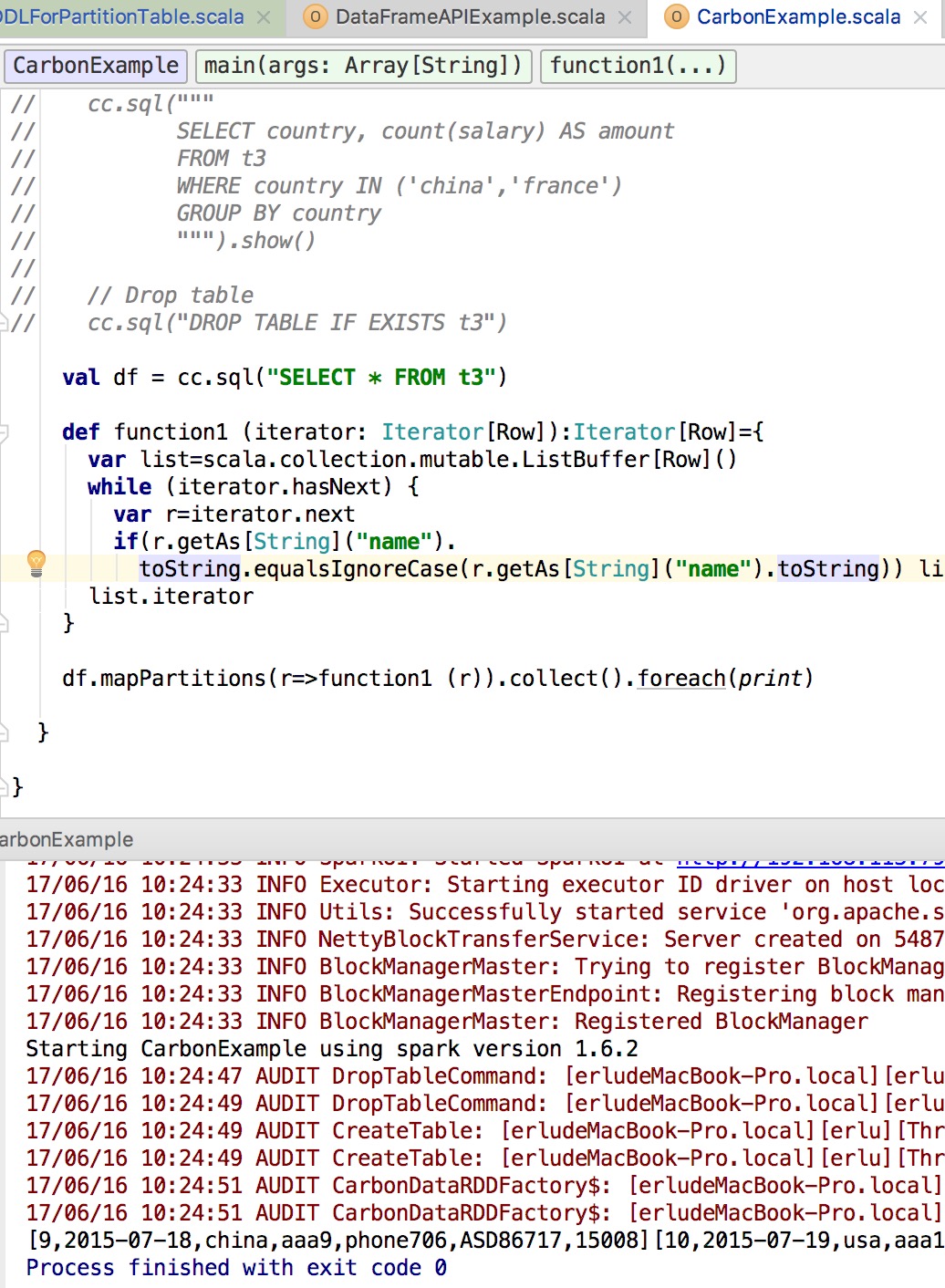Click the Scala object icon on DataFrameAPIExample.scala tab

(315, 17)
